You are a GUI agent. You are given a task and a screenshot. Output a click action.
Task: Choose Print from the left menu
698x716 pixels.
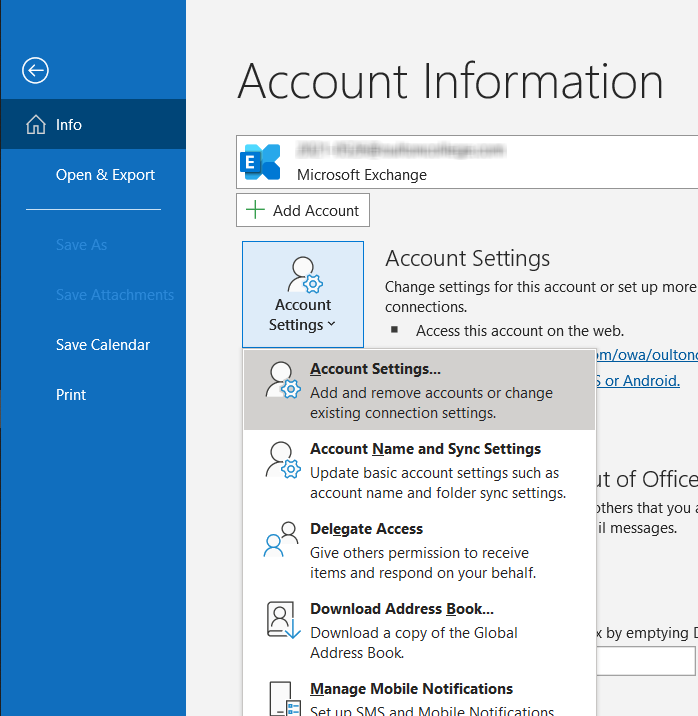[71, 395]
